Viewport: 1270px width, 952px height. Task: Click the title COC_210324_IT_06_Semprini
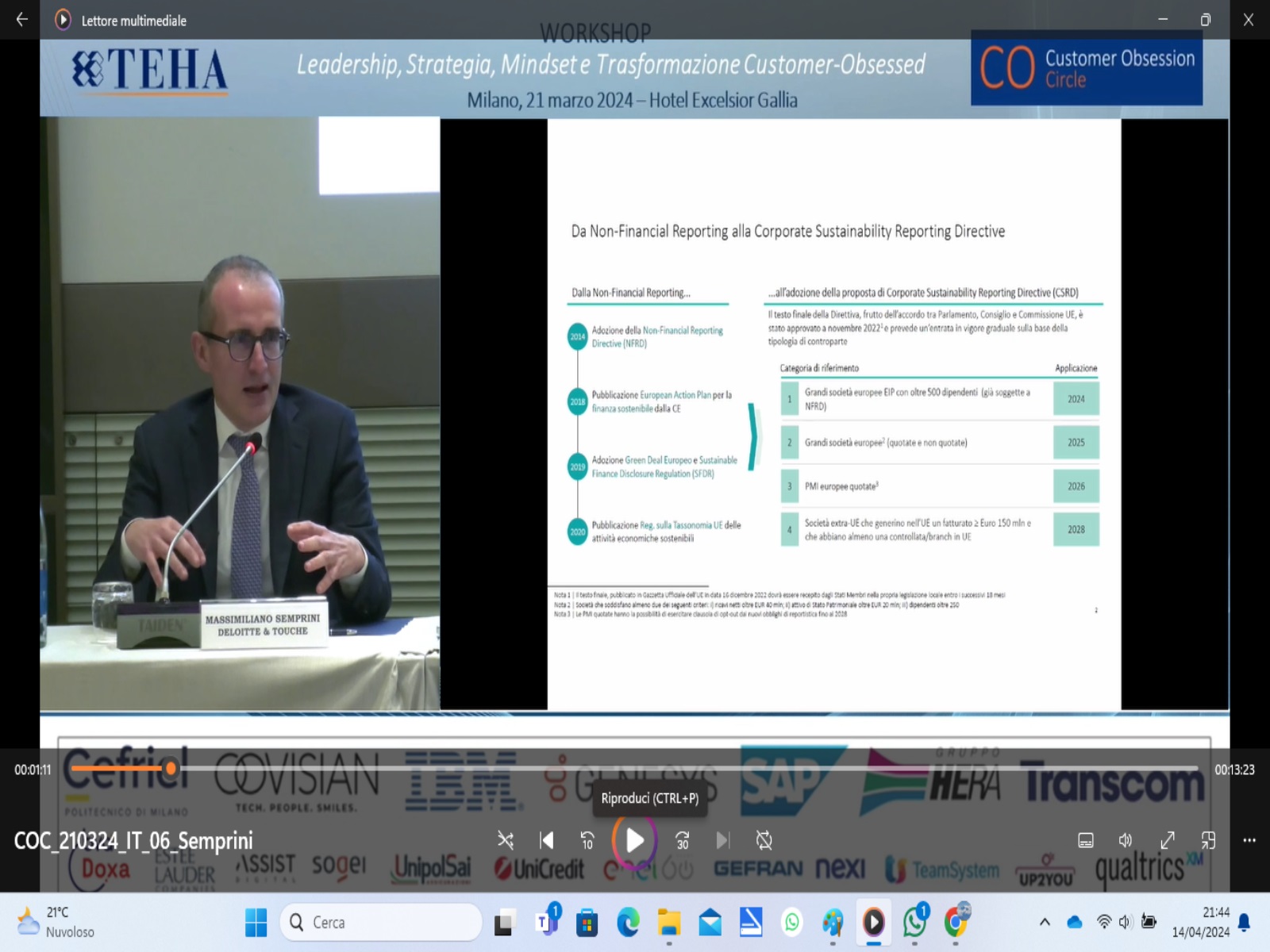pos(133,840)
